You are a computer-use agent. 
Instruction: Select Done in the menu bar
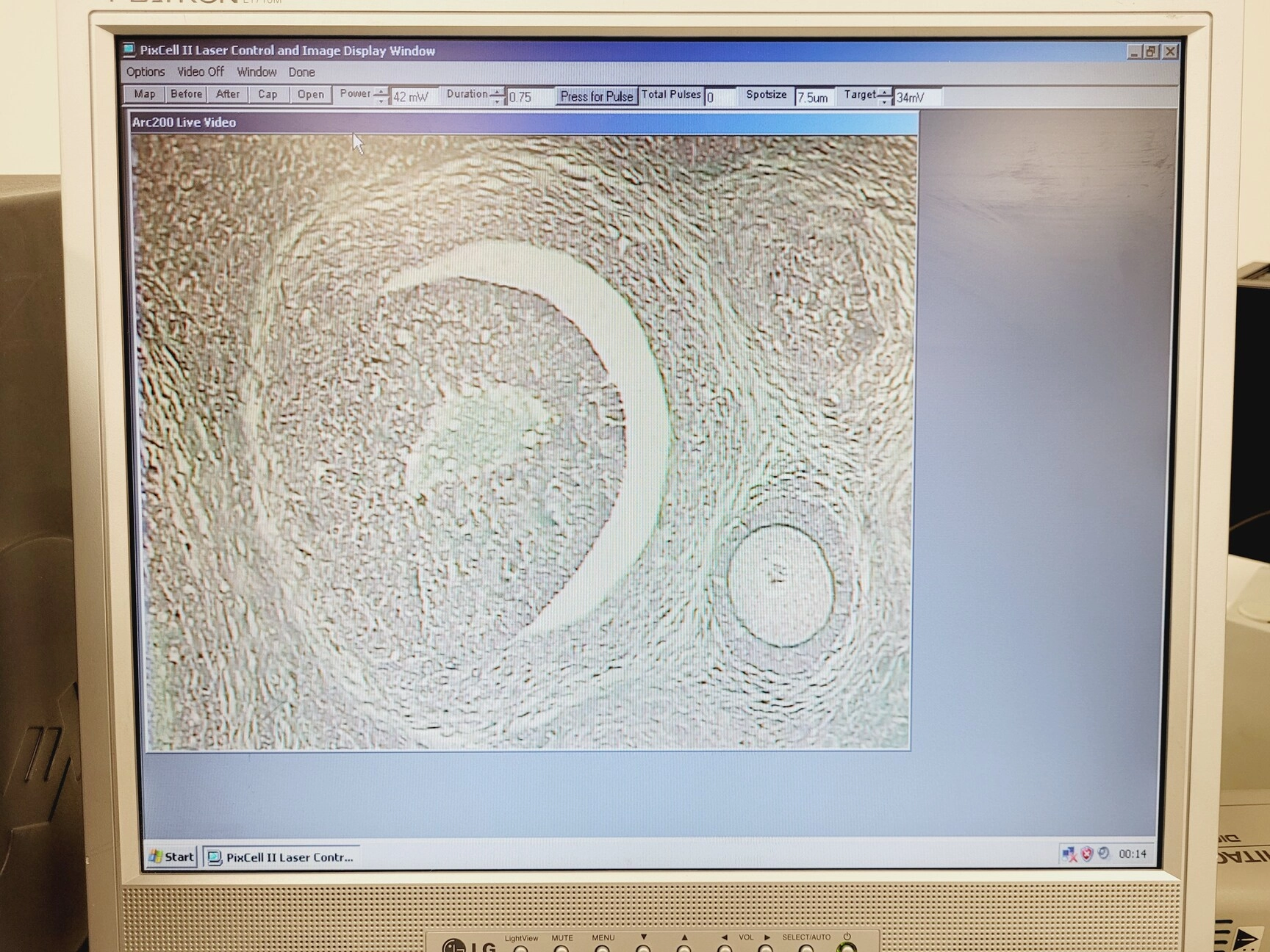click(301, 72)
